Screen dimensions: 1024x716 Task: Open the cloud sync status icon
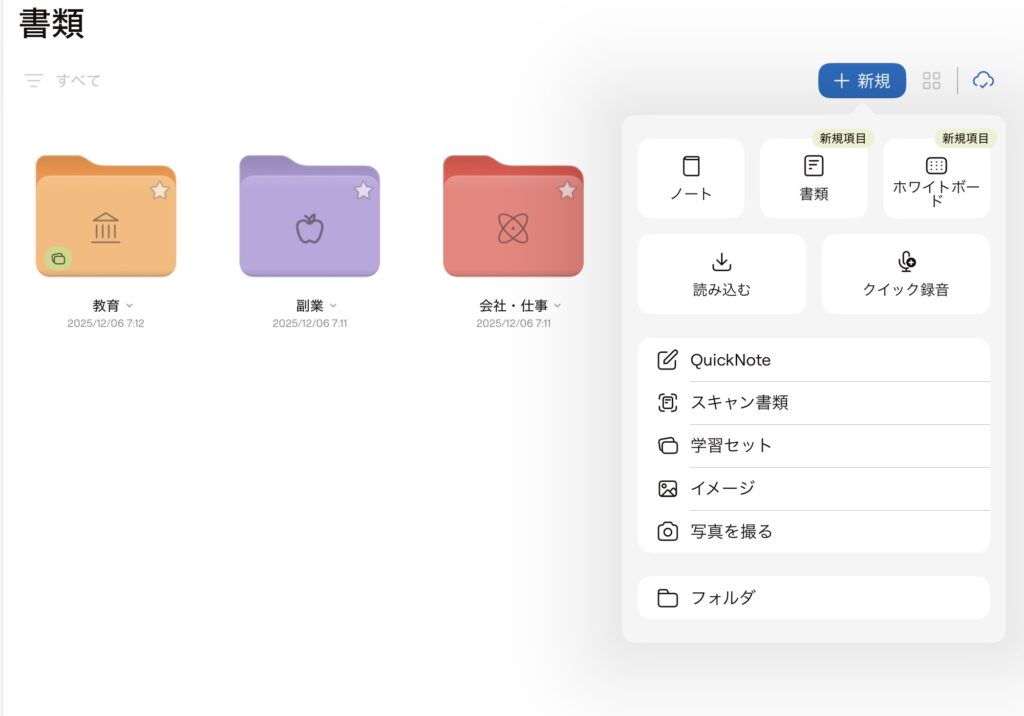983,81
